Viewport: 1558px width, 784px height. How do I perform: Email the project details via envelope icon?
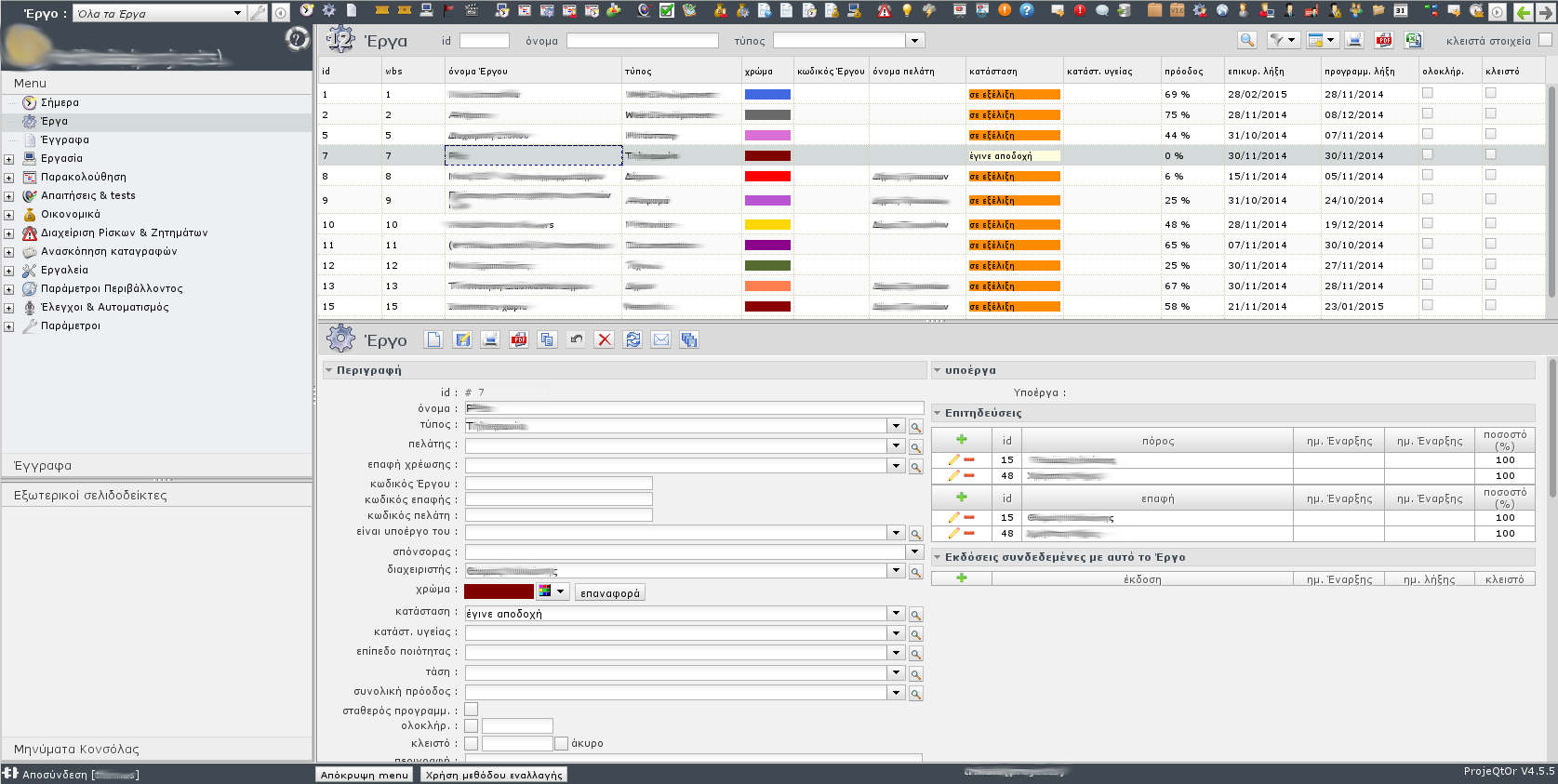(x=660, y=339)
